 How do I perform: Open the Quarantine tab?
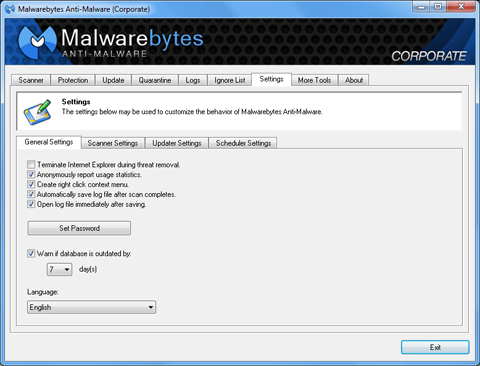(x=155, y=80)
